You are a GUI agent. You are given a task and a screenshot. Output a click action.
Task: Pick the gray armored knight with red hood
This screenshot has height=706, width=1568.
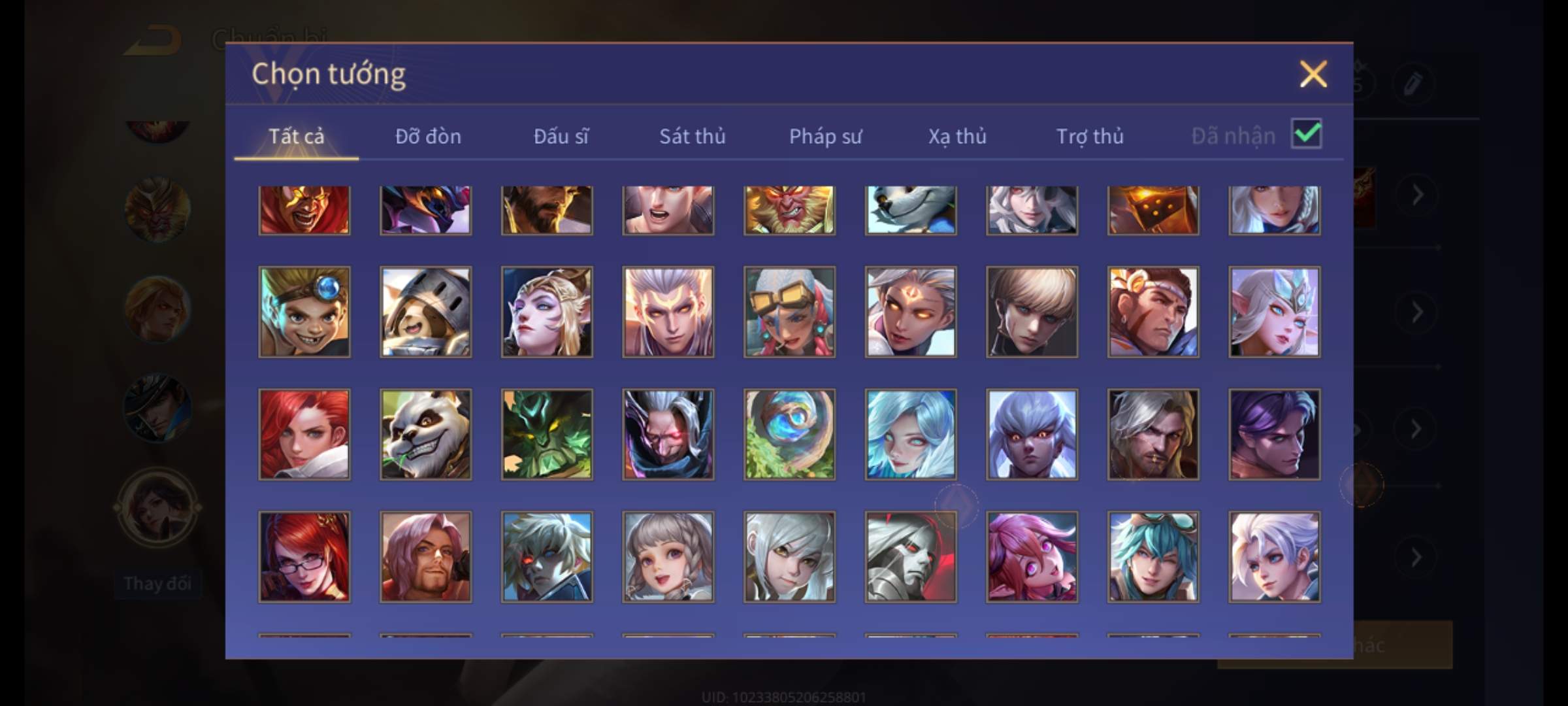pos(911,557)
